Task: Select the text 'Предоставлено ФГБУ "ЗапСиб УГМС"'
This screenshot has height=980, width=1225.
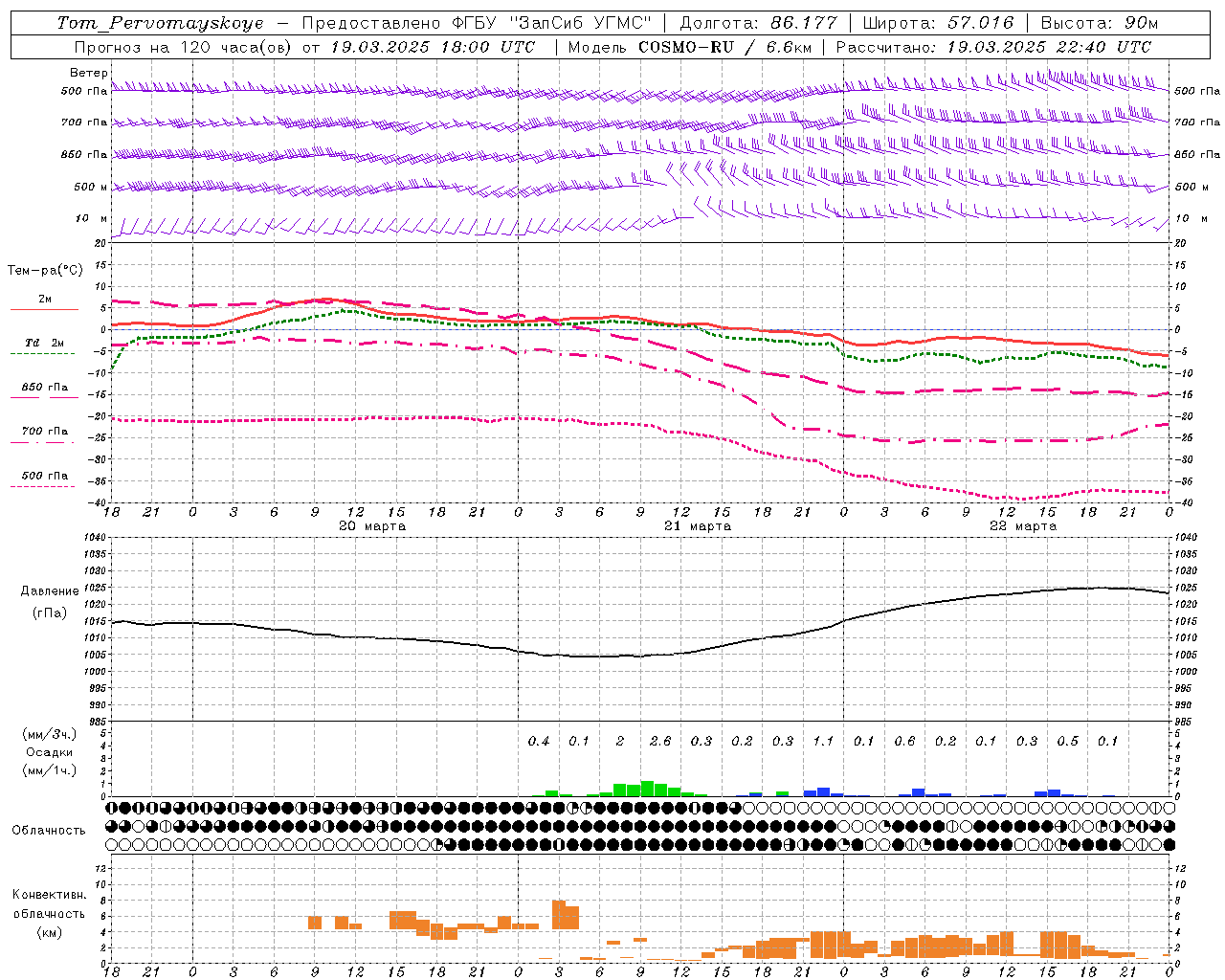Action: pyautogui.click(x=476, y=23)
